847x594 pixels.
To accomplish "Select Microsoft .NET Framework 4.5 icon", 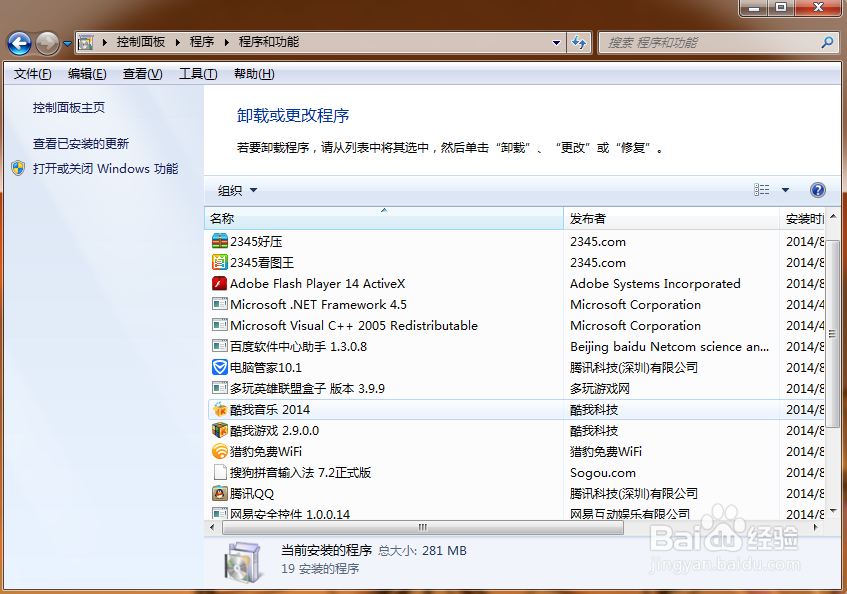I will pos(220,304).
